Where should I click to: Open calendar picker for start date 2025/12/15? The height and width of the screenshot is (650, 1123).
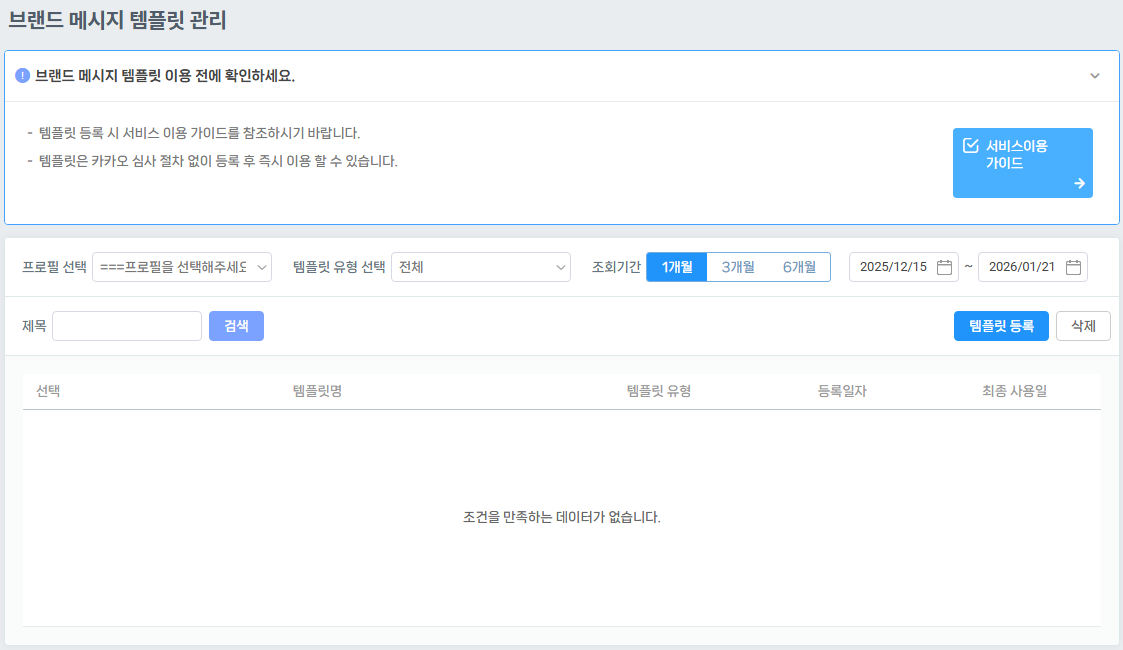point(944,267)
